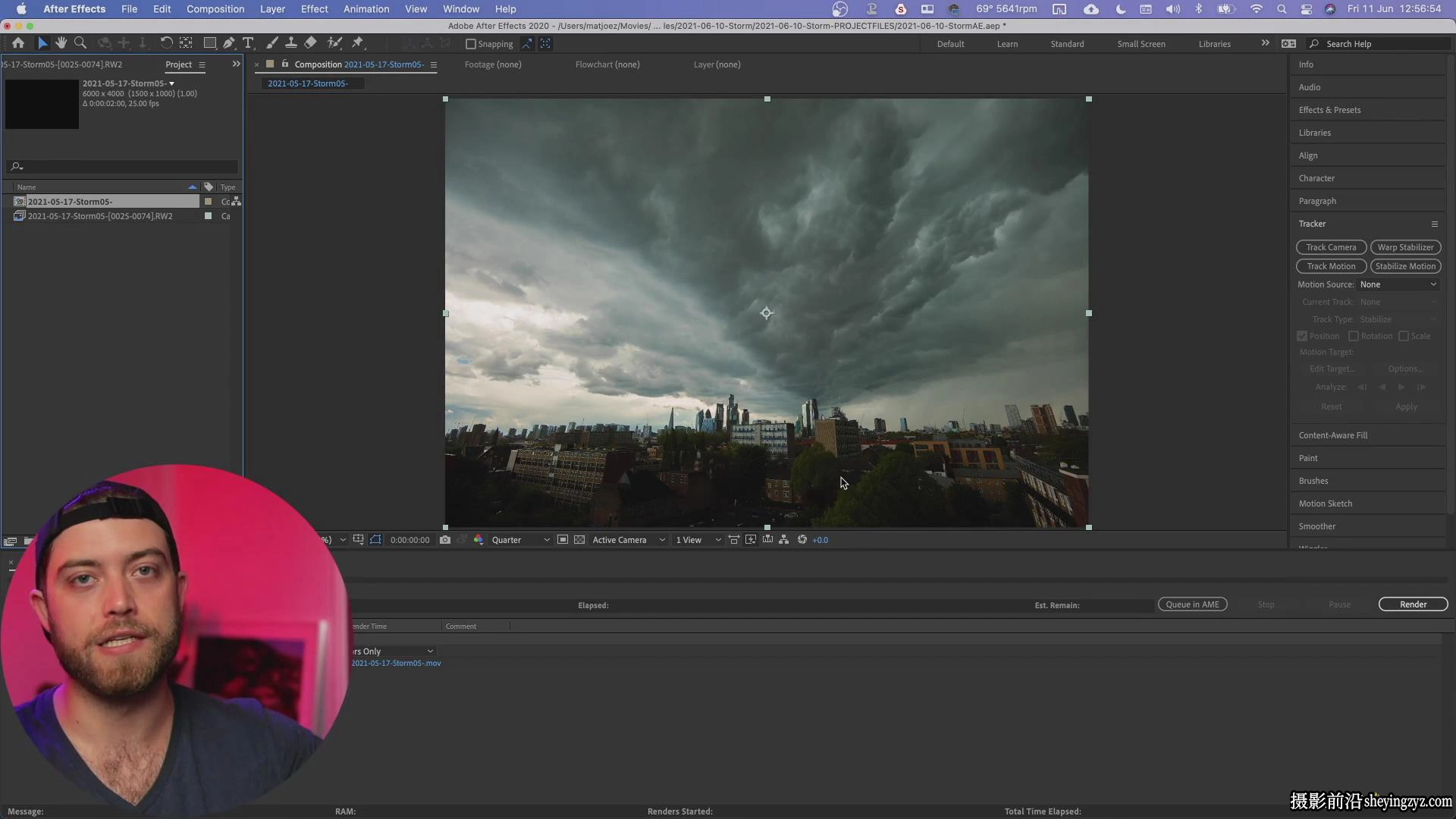Toggle the composition panel lock icon

285,64
